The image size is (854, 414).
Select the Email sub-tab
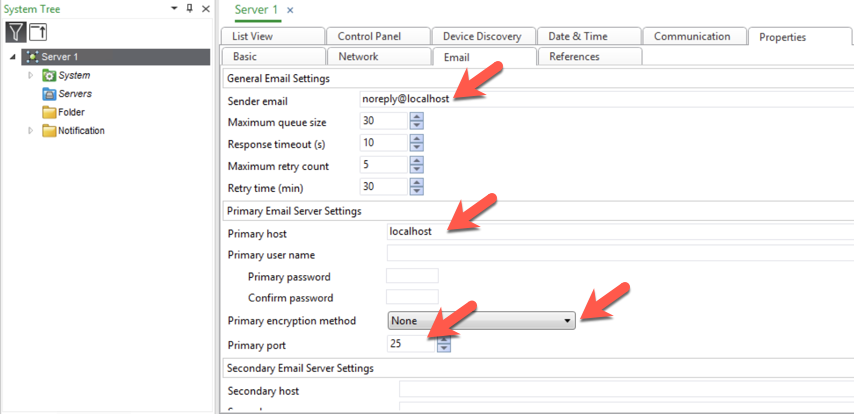(x=484, y=57)
